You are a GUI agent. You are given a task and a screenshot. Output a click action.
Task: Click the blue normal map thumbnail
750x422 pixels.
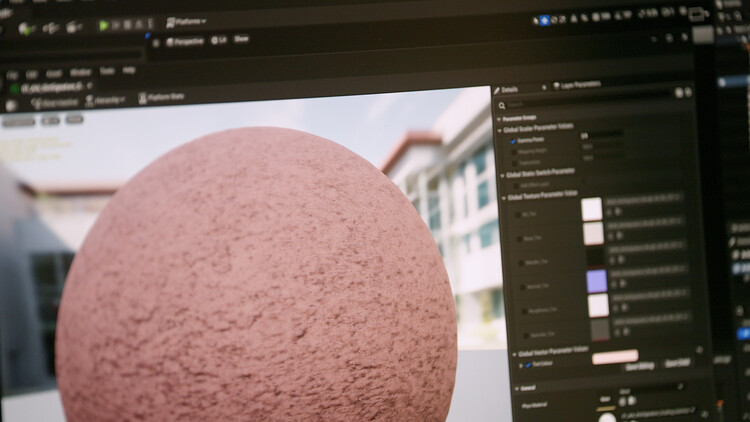(596, 281)
